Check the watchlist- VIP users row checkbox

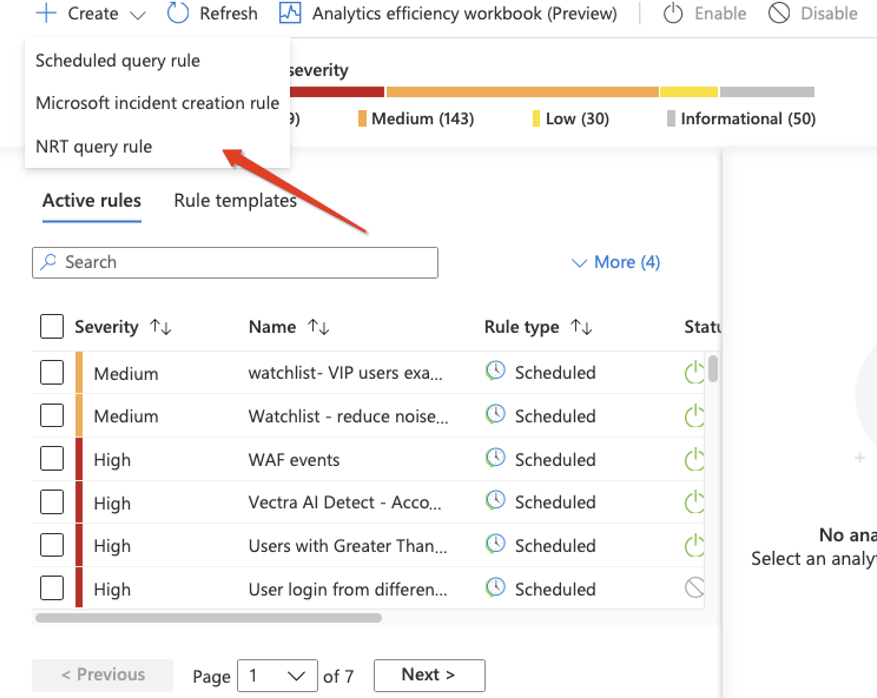pyautogui.click(x=52, y=372)
